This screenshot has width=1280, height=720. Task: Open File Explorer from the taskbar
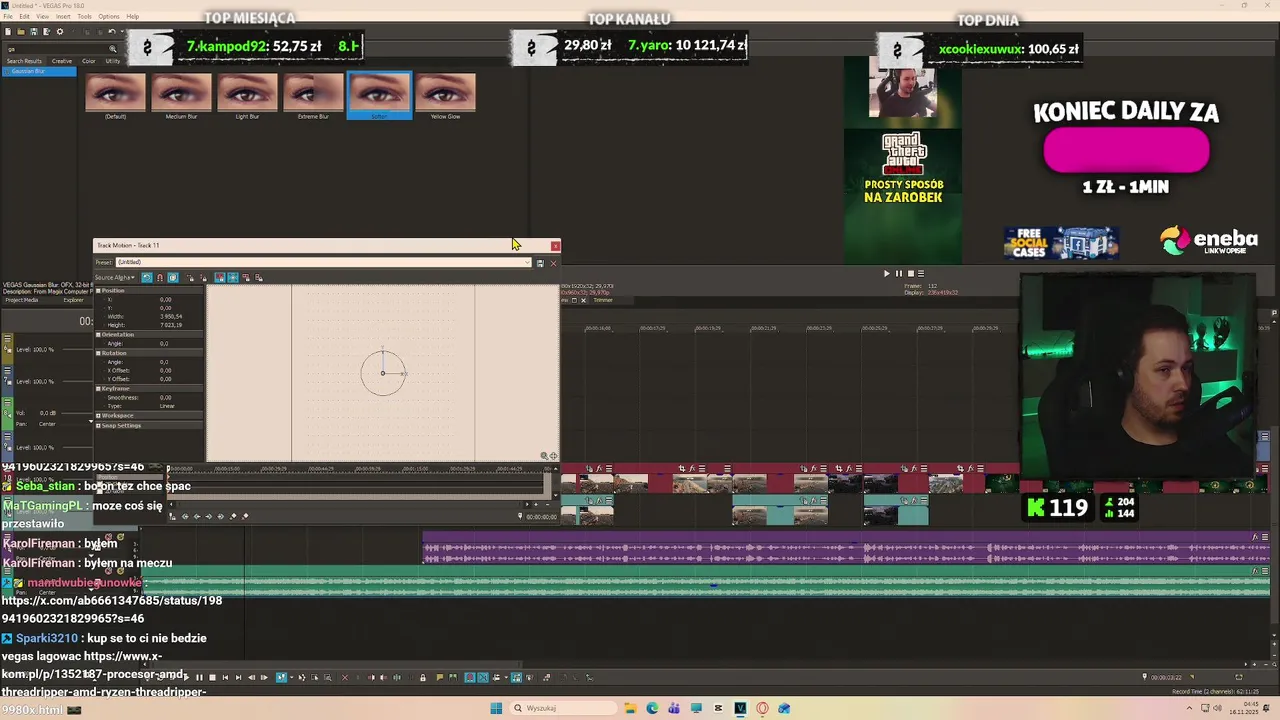[630, 708]
